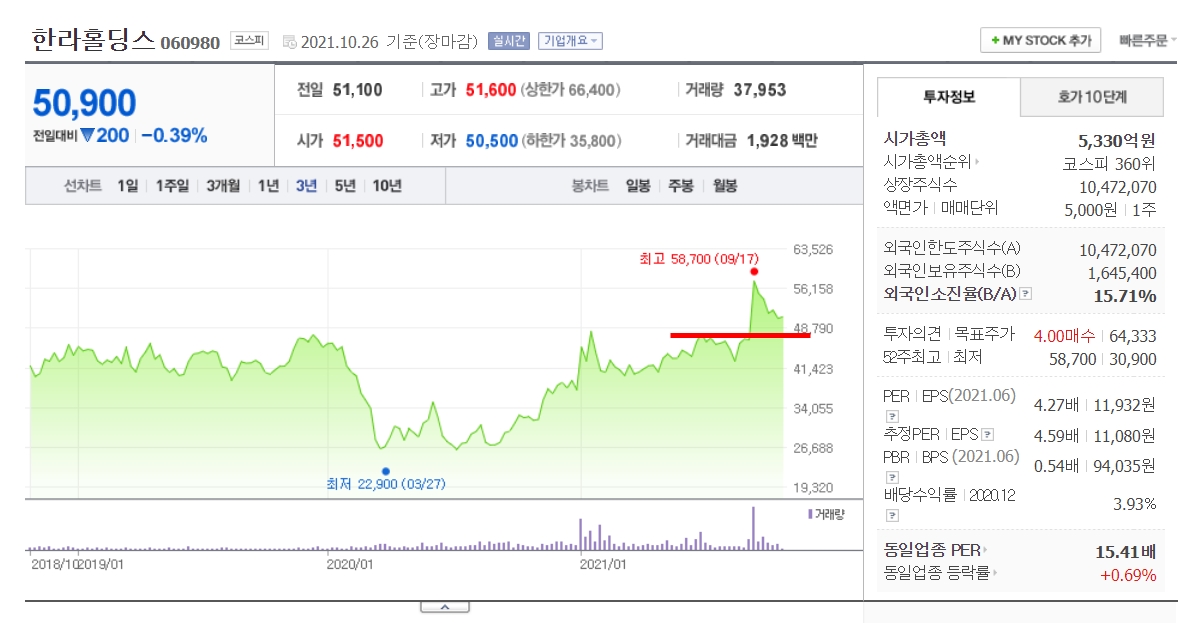This screenshot has width=1179, height=623.
Task: Switch to the 호가10단계 tab
Action: pyautogui.click(x=1092, y=96)
